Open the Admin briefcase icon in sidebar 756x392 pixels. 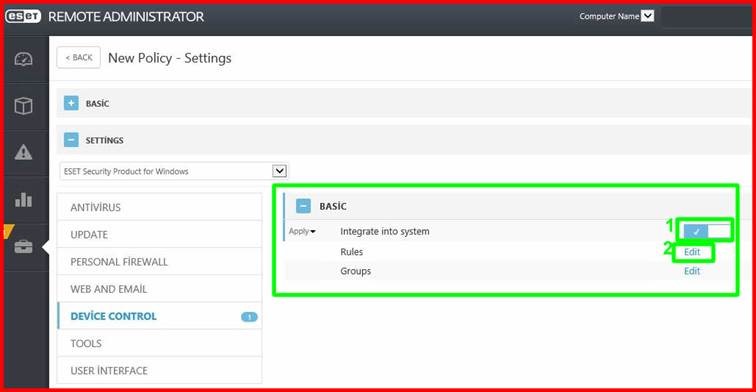click(x=23, y=246)
